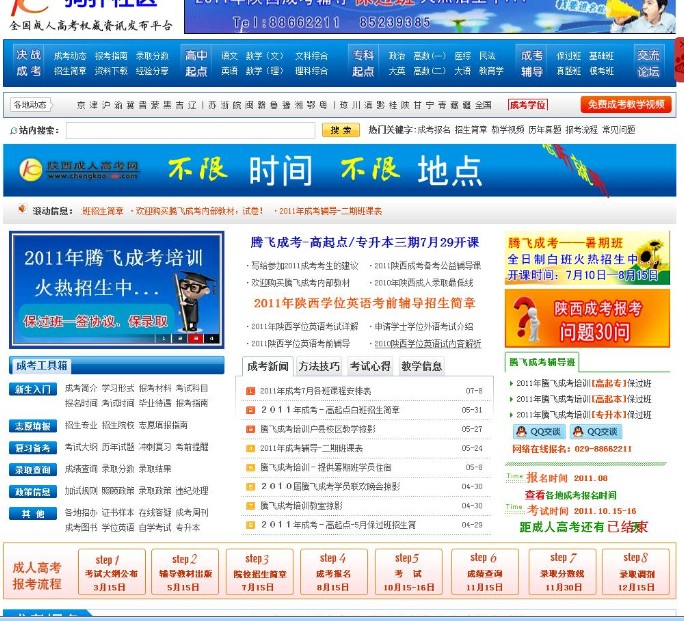
Task: Click hot keyword 报考流程
Action: pos(581,130)
